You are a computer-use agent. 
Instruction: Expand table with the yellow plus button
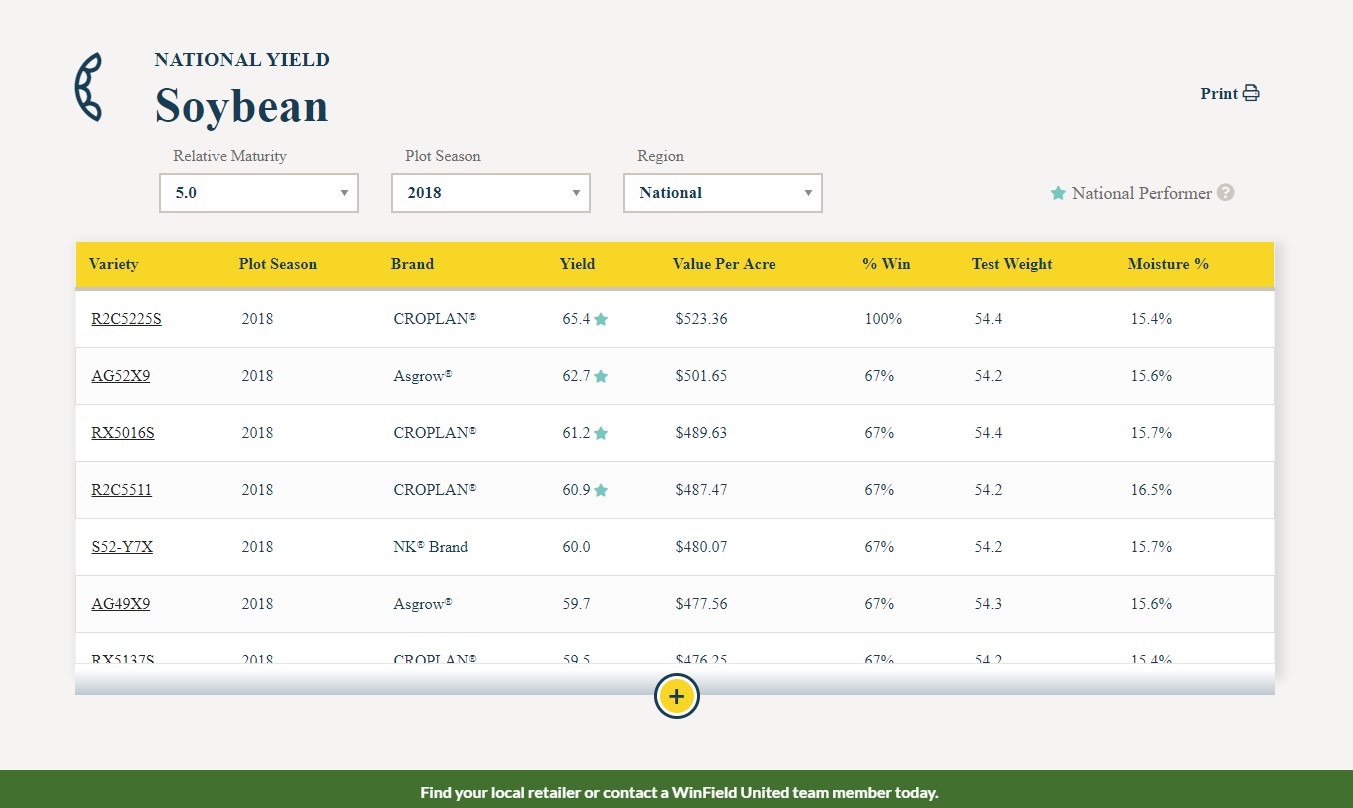pyautogui.click(x=677, y=696)
